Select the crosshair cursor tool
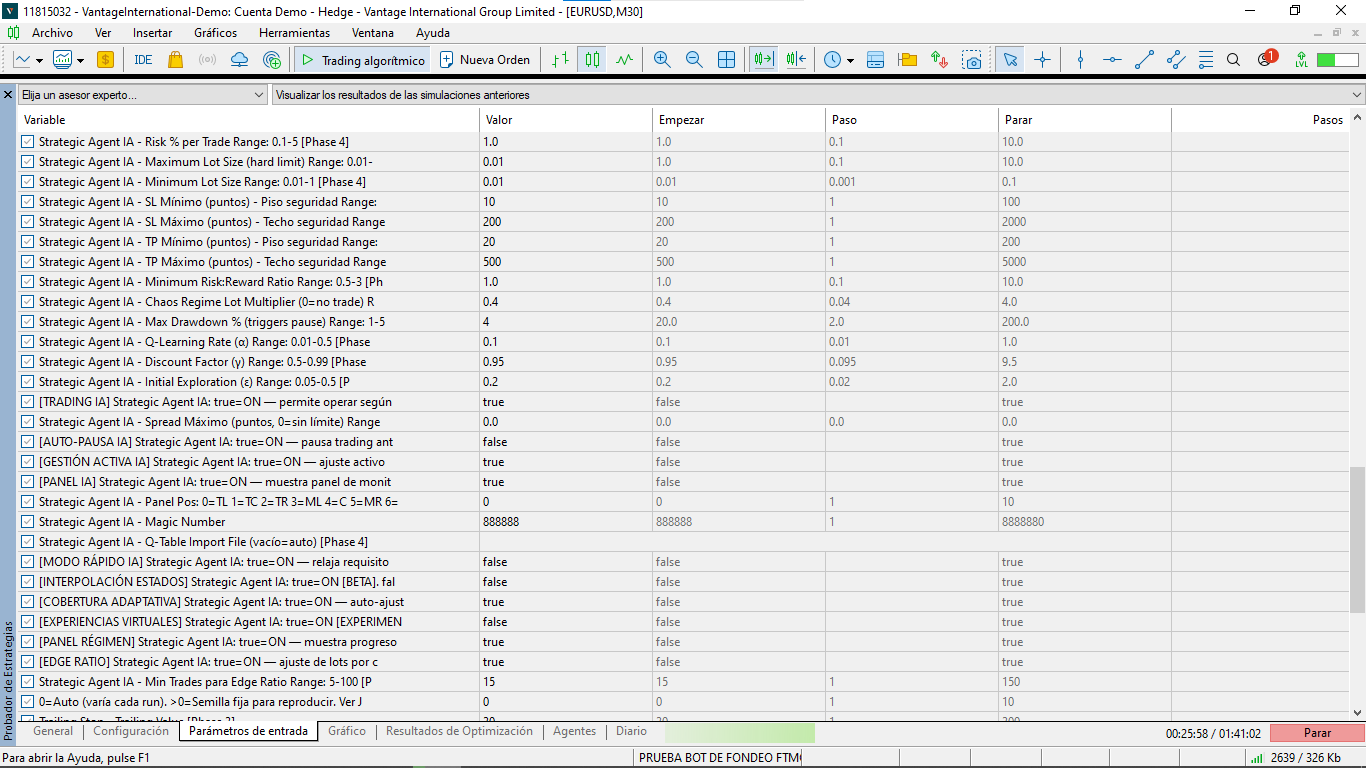The width and height of the screenshot is (1366, 768). (1043, 60)
